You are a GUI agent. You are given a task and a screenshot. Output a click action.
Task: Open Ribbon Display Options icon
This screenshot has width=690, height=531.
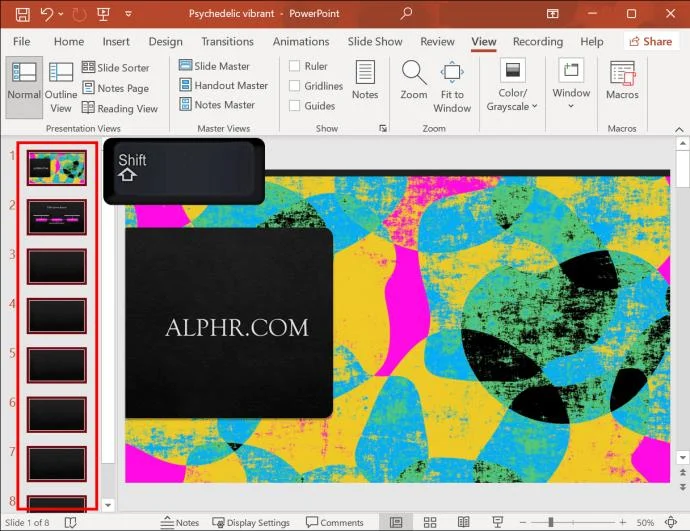coord(553,14)
